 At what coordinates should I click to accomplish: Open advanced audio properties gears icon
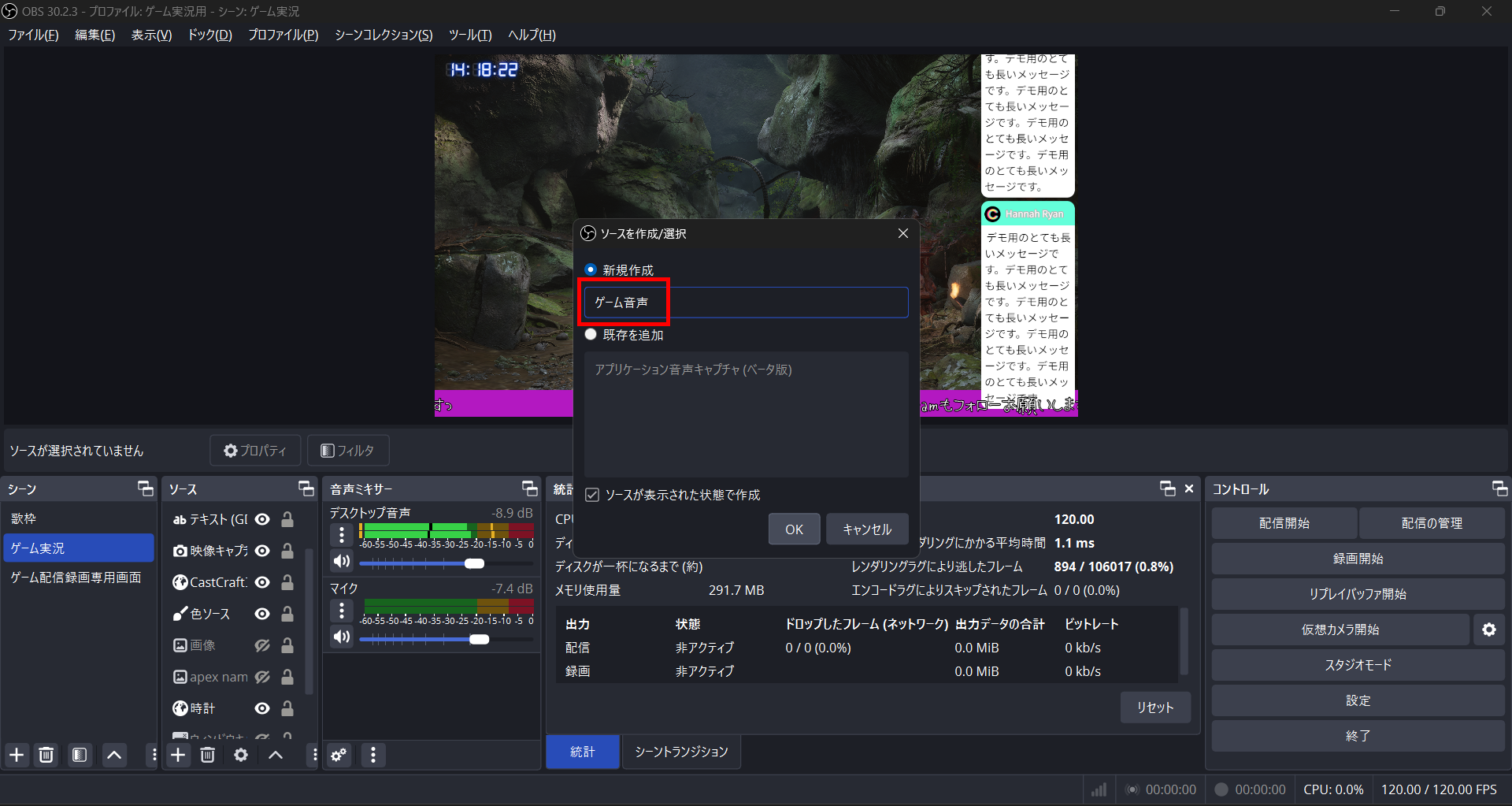(339, 755)
